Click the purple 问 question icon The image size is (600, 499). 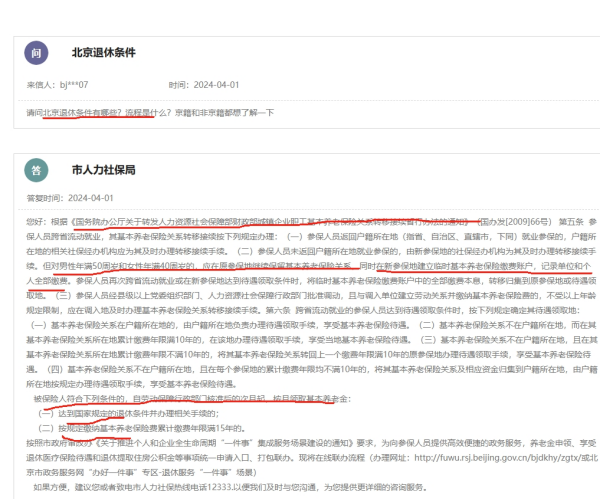(36, 53)
